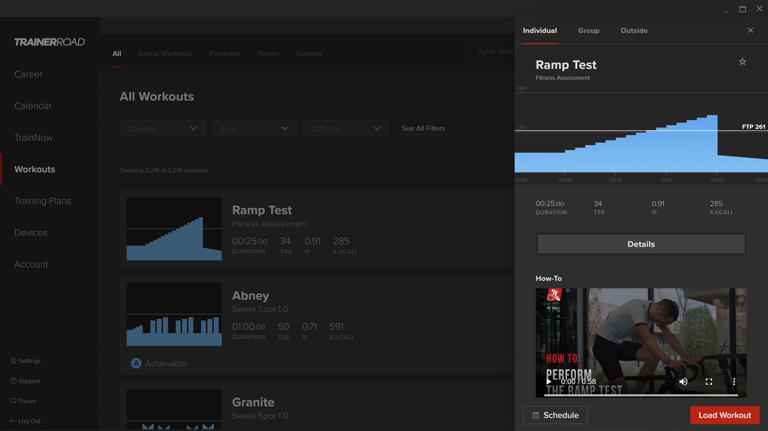Click the workout search field

[x=492, y=51]
